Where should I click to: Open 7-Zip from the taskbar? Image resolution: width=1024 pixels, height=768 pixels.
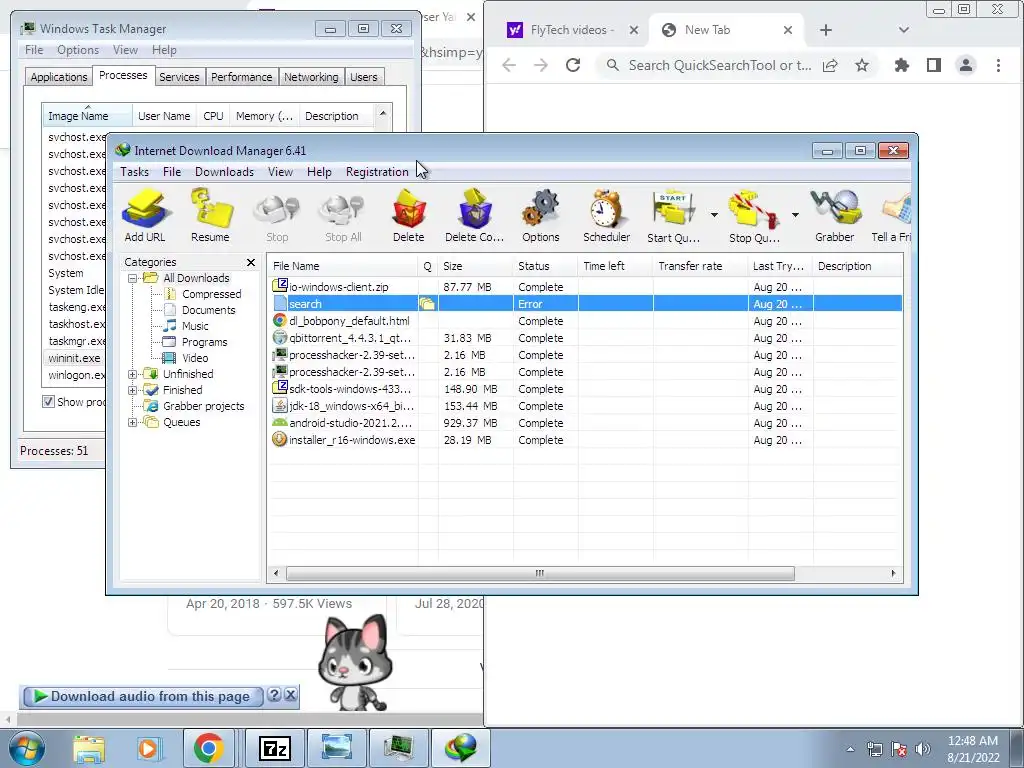pyautogui.click(x=274, y=748)
